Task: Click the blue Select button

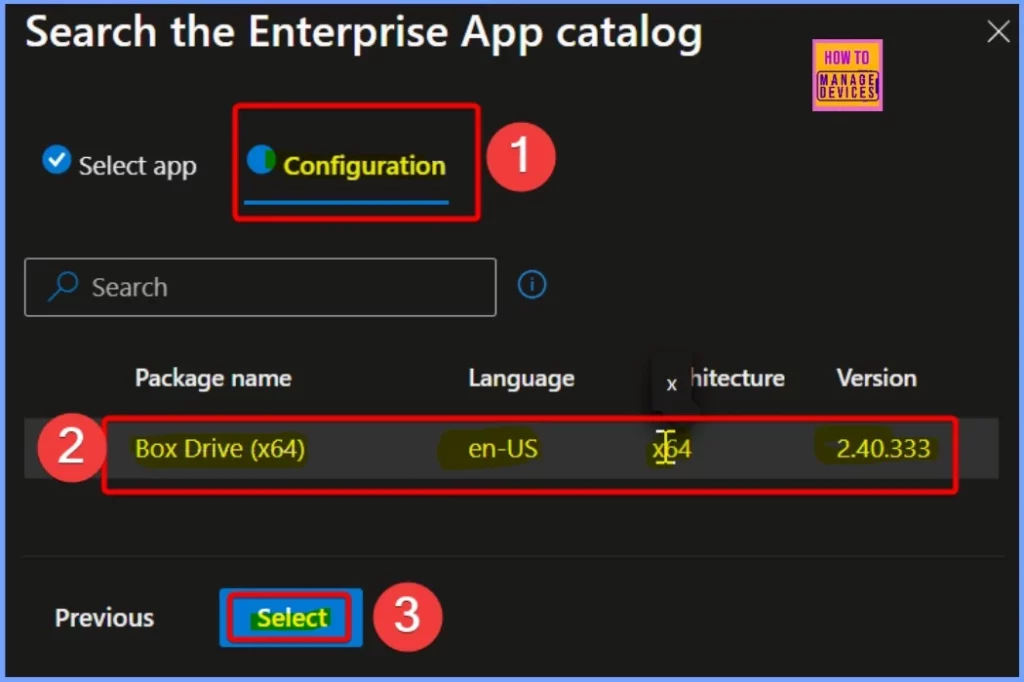Action: [291, 618]
